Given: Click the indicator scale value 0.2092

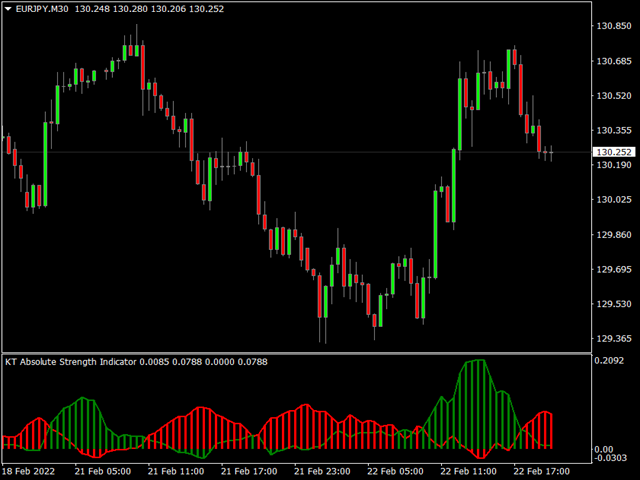Looking at the screenshot, I should click(x=609, y=360).
